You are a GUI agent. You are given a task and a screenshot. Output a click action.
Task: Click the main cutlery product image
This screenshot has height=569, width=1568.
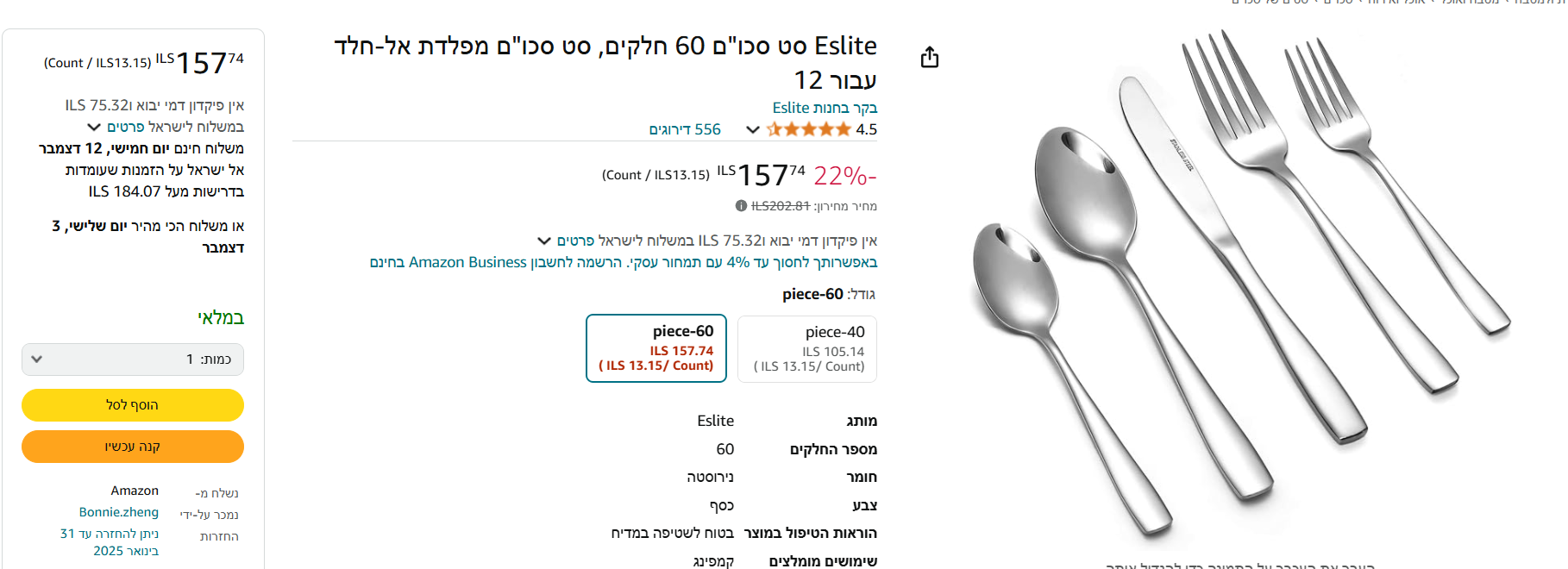pos(1240,284)
